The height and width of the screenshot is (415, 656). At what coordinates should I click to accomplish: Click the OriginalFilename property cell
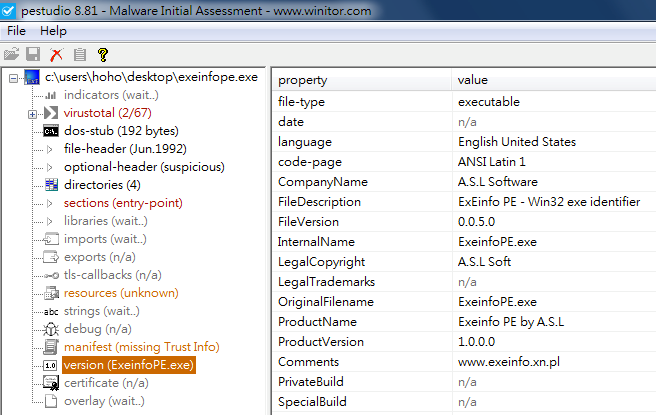pos(325,302)
